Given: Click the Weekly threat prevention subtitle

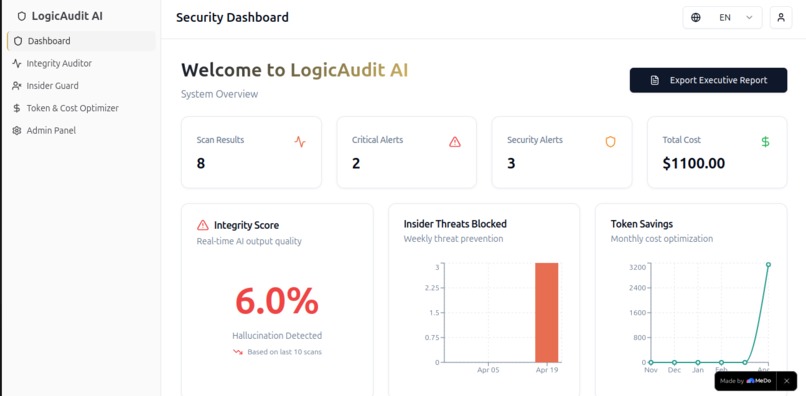Looking at the screenshot, I should pyautogui.click(x=453, y=239).
